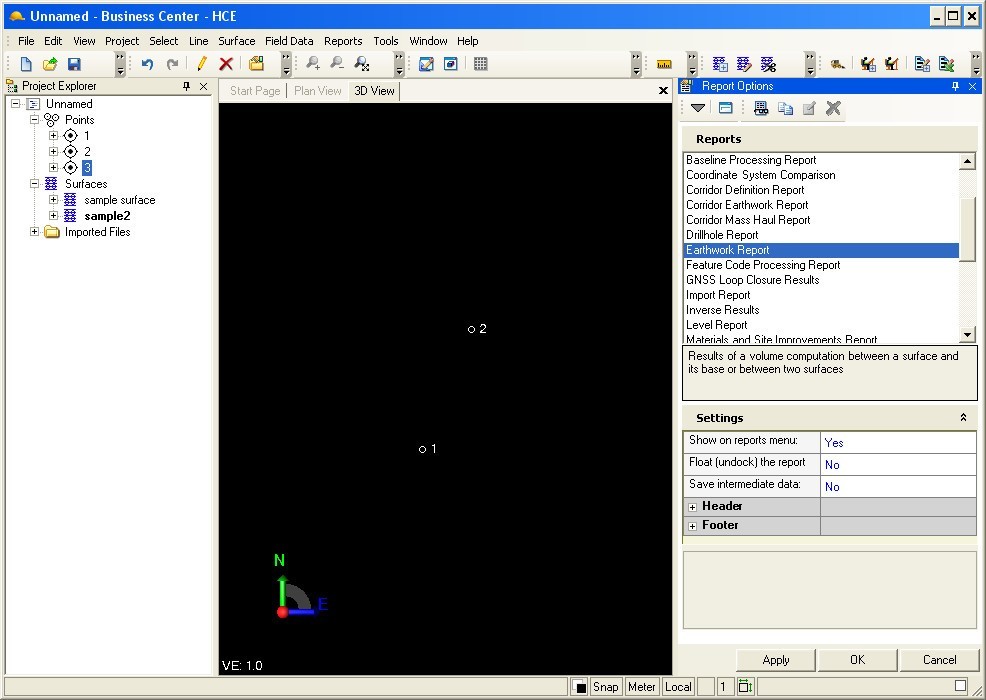Click the document icon with pencil and plus
This screenshot has width=986, height=700.
tap(922, 64)
